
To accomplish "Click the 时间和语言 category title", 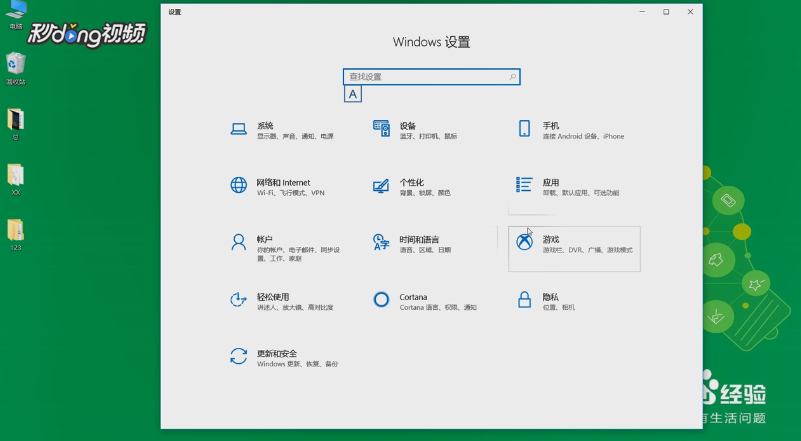I will point(419,239).
